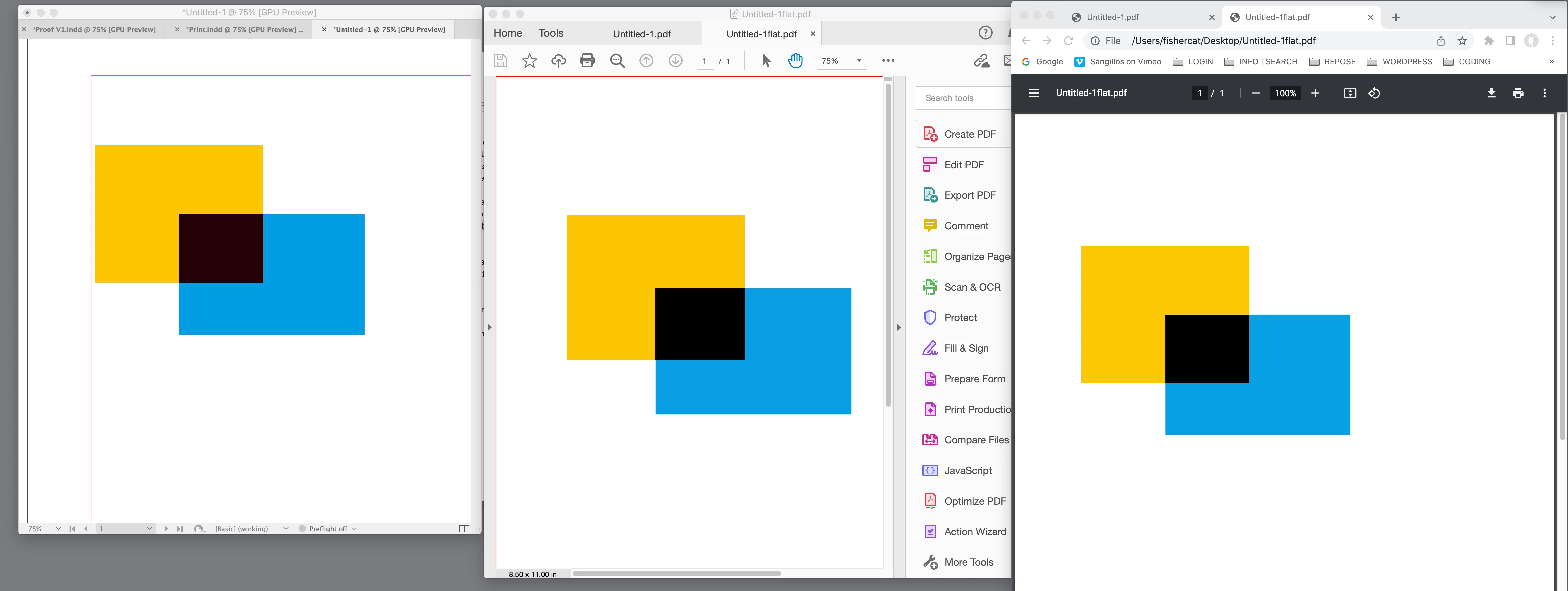This screenshot has height=591, width=1568.
Task: Download the PDF in Chrome viewer
Action: pos(1491,93)
